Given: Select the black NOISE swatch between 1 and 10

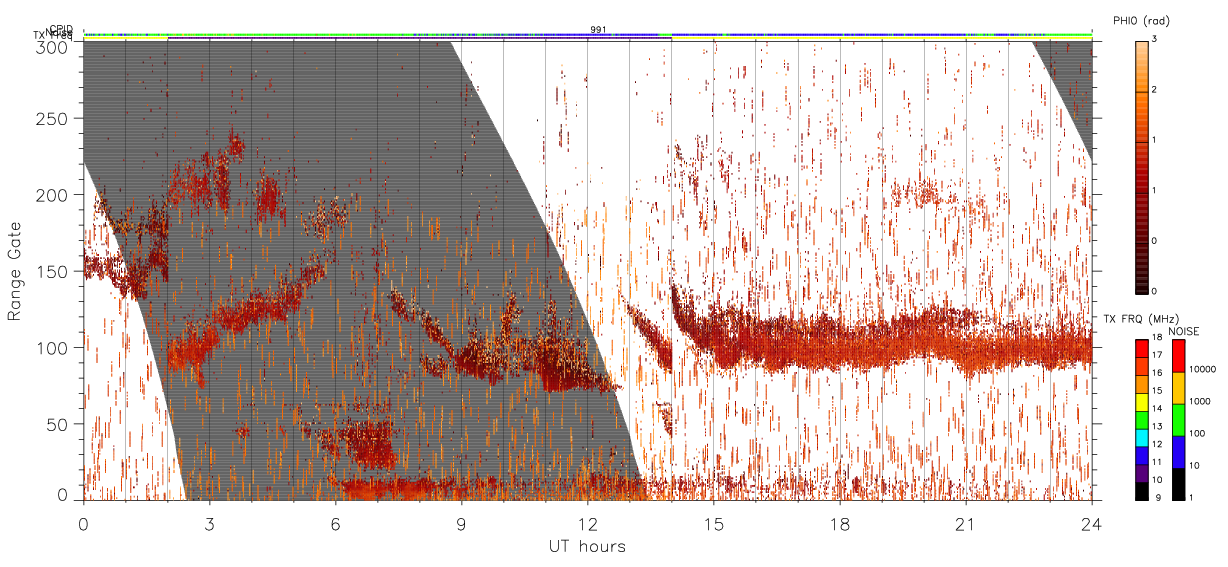Looking at the screenshot, I should click(1179, 484).
